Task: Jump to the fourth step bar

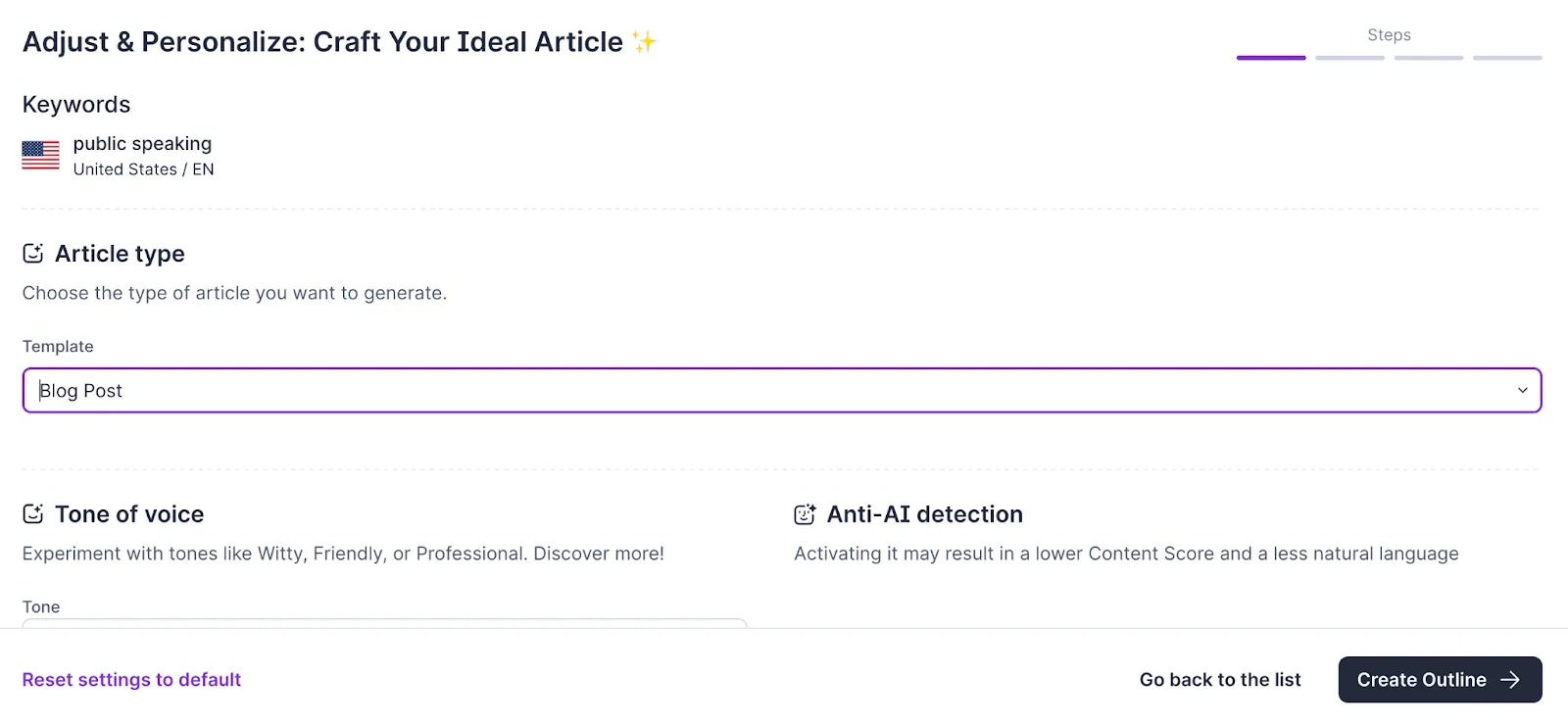Action: pos(1507,58)
